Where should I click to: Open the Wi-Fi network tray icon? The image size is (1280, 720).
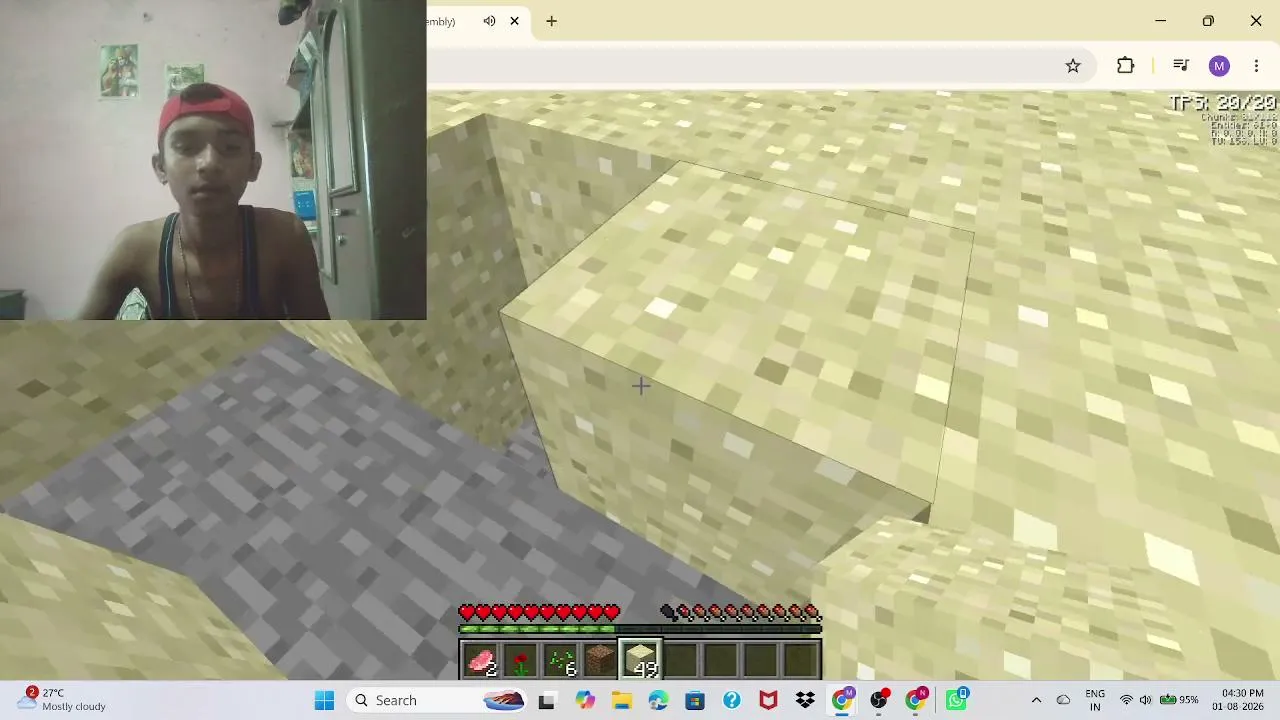pos(1127,700)
